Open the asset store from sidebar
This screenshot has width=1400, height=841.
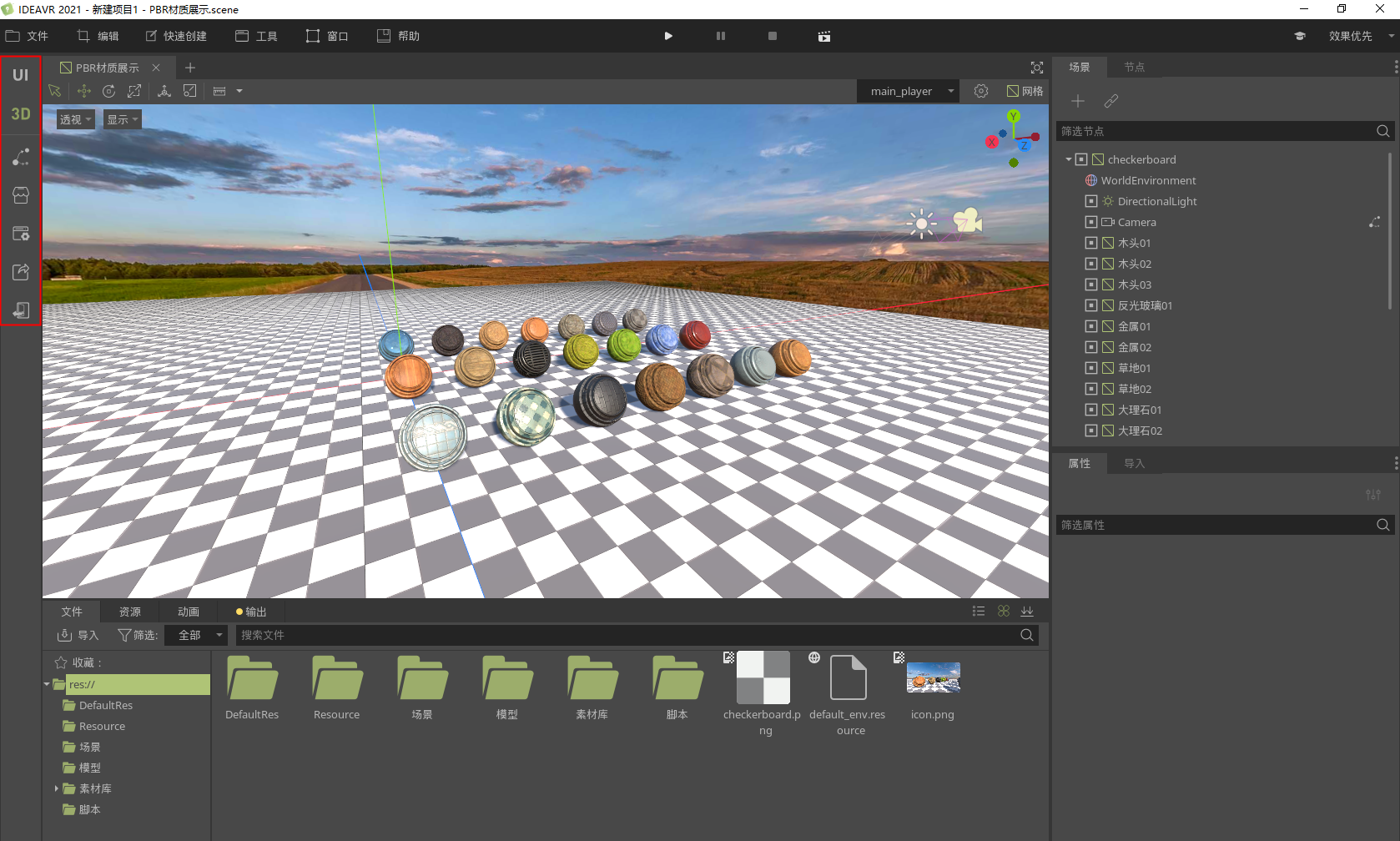click(21, 195)
